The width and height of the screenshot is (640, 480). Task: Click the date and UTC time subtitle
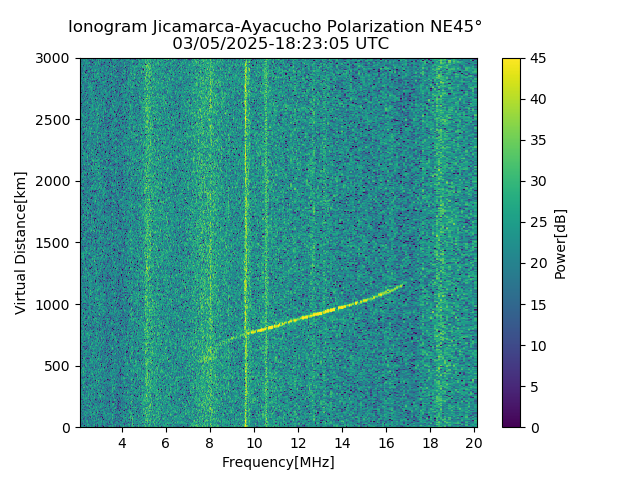pos(280,43)
